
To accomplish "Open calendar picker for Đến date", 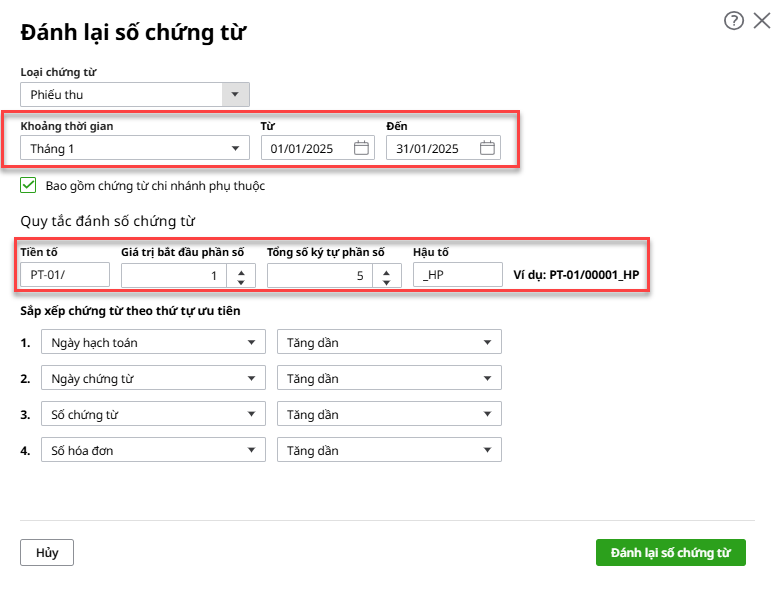I will (487, 149).
